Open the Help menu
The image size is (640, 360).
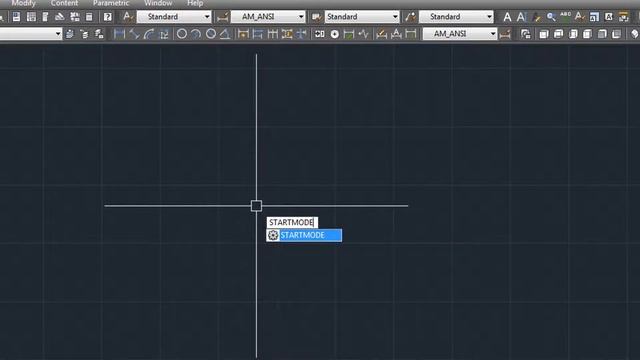[x=195, y=3]
